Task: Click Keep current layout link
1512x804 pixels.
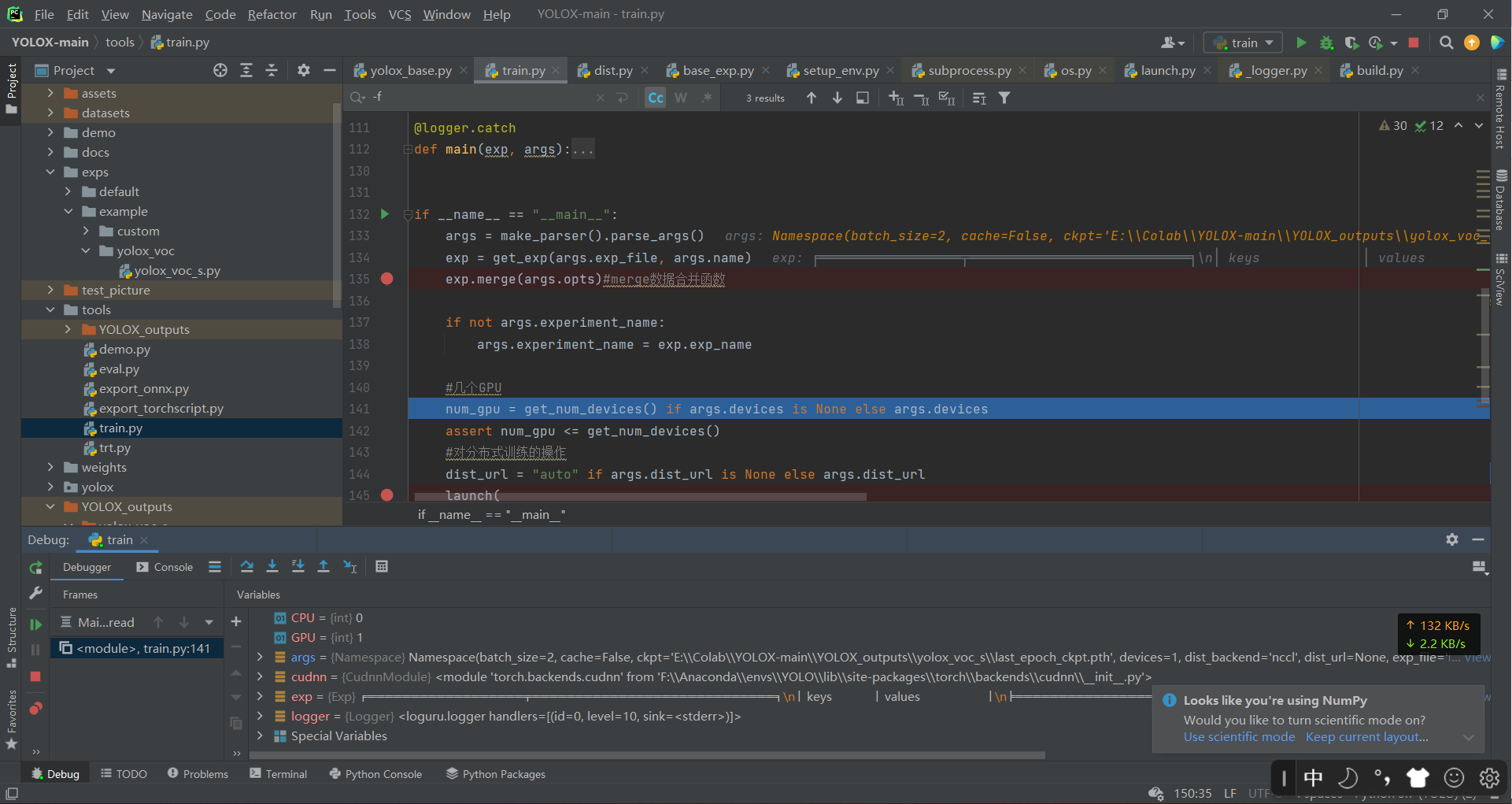Action: (x=1367, y=737)
